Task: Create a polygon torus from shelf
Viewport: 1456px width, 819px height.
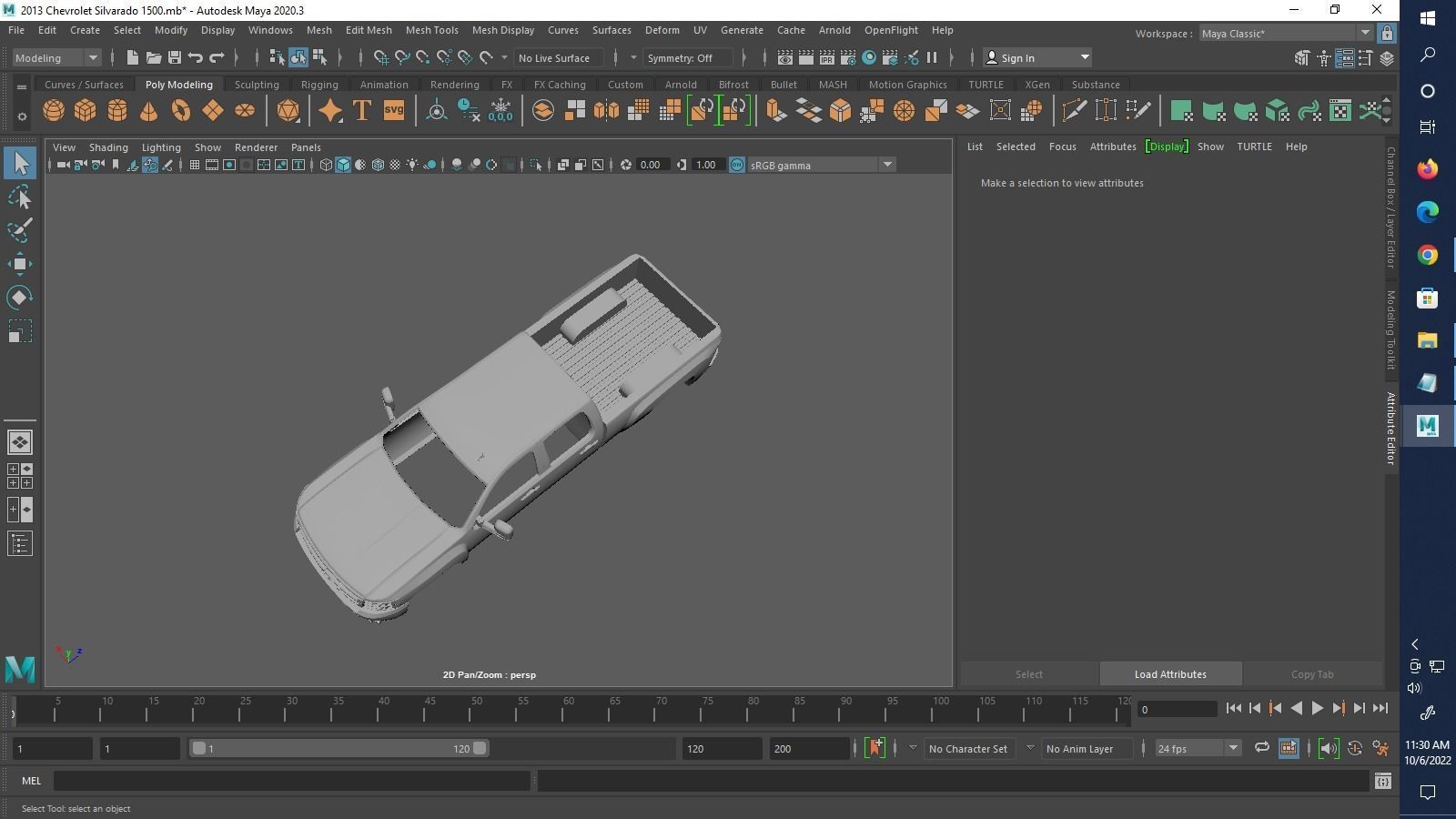Action: [181, 111]
